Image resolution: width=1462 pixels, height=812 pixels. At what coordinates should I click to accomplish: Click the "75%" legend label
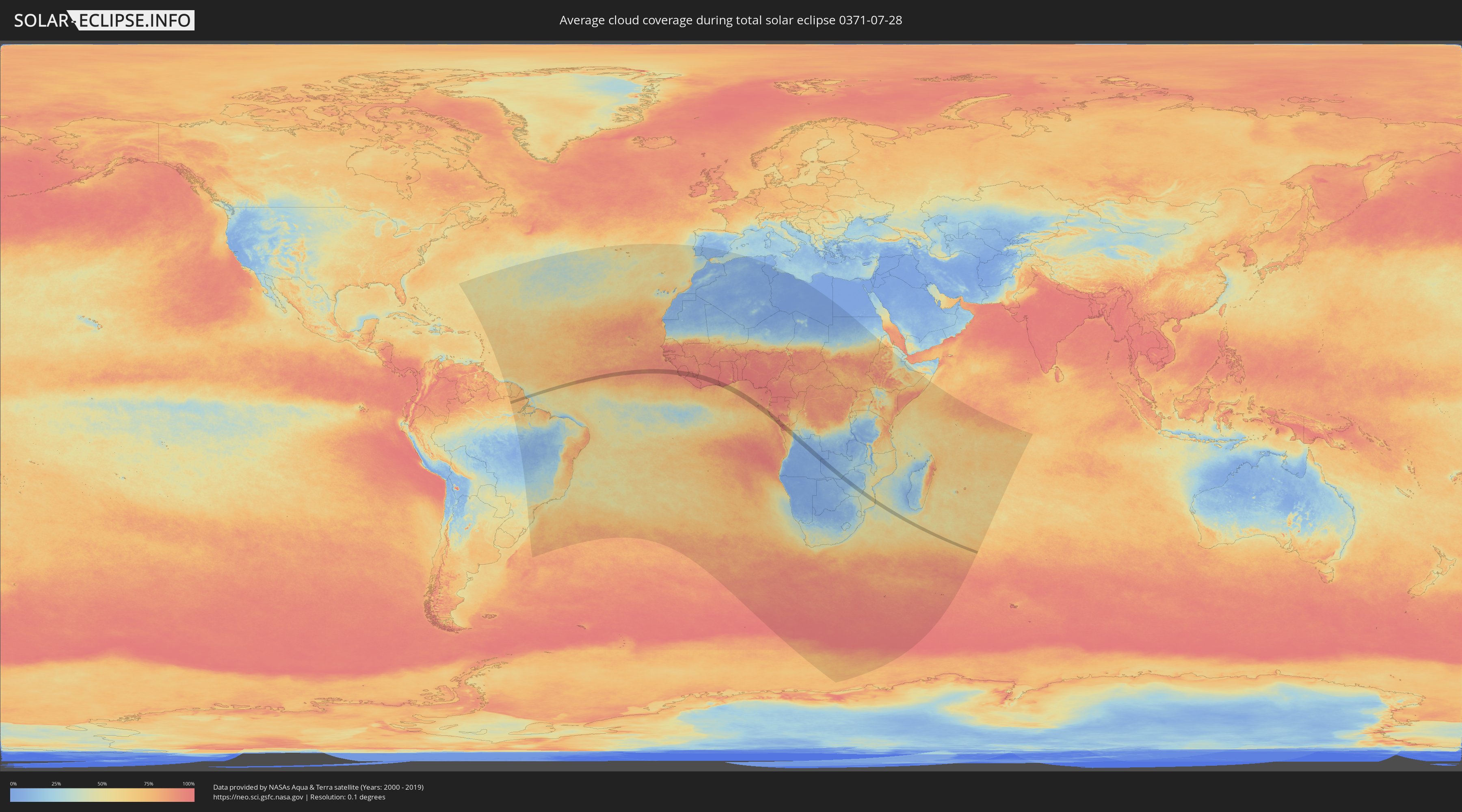(148, 784)
